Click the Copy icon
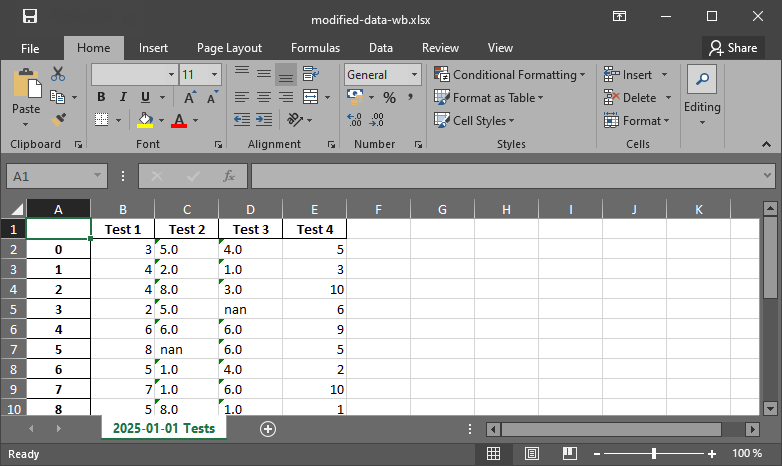The height and width of the screenshot is (466, 782). coord(57,97)
